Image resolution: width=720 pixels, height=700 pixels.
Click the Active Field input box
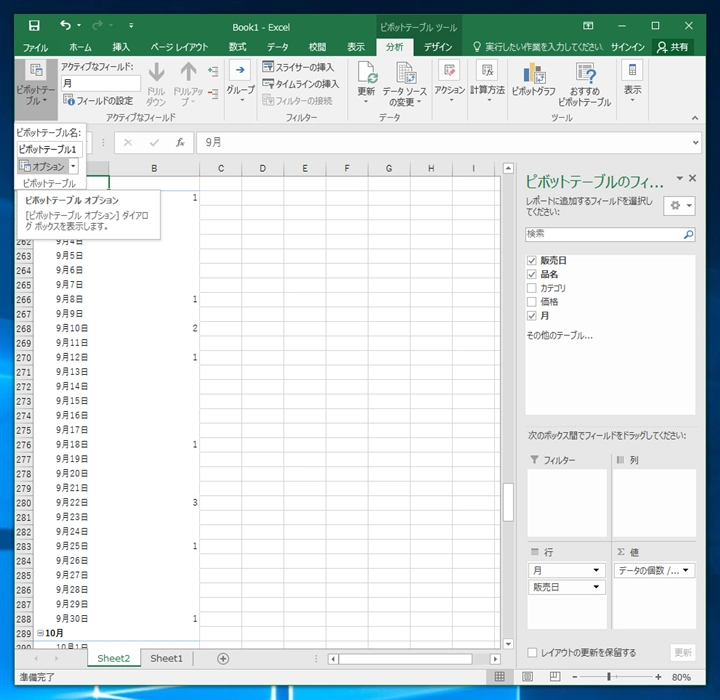(101, 83)
